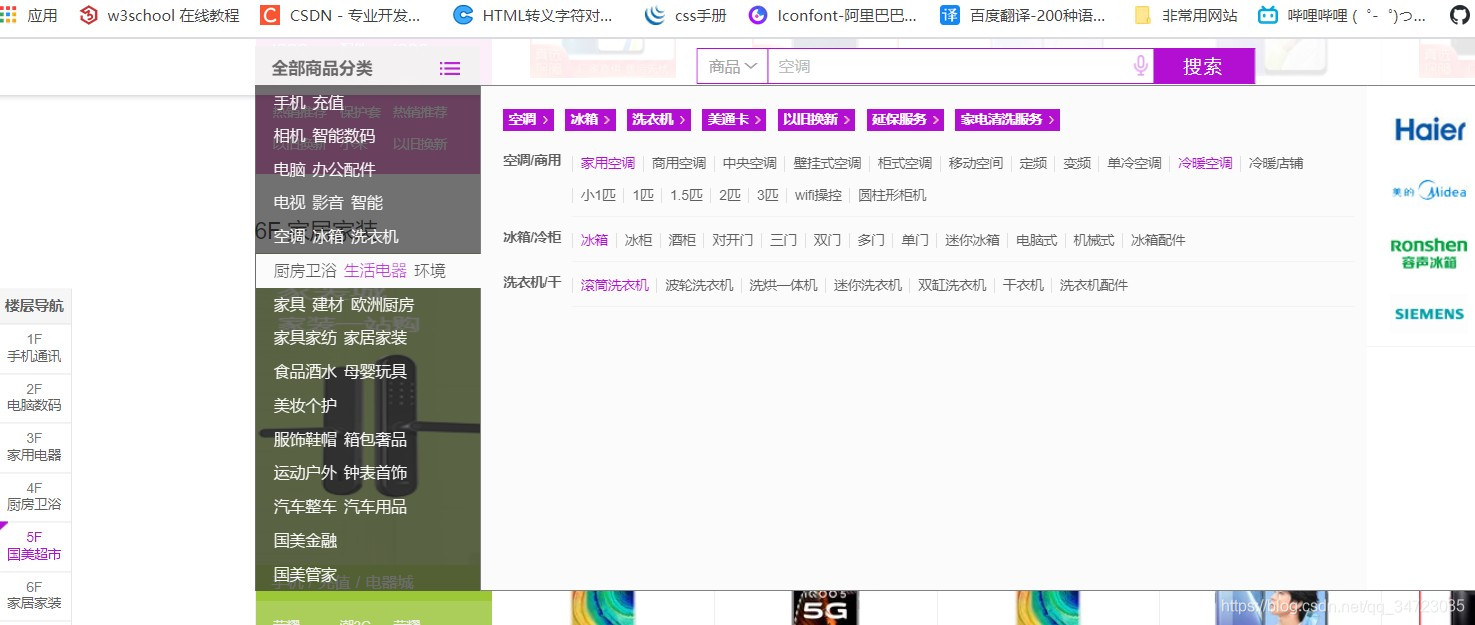Open the CSDN bookmark
This screenshot has width=1475, height=625.
[341, 15]
